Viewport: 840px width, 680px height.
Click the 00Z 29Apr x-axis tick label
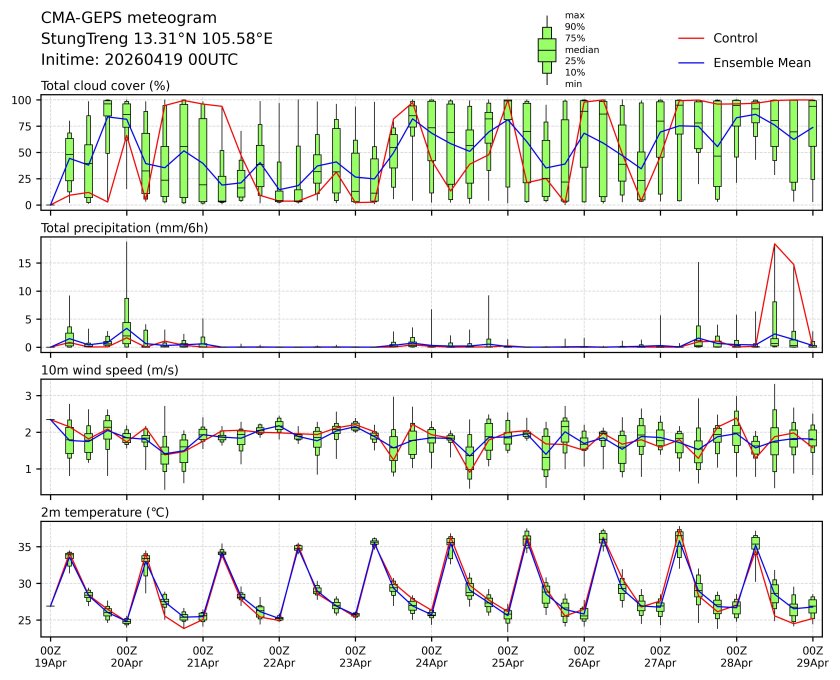pyautogui.click(x=812, y=656)
